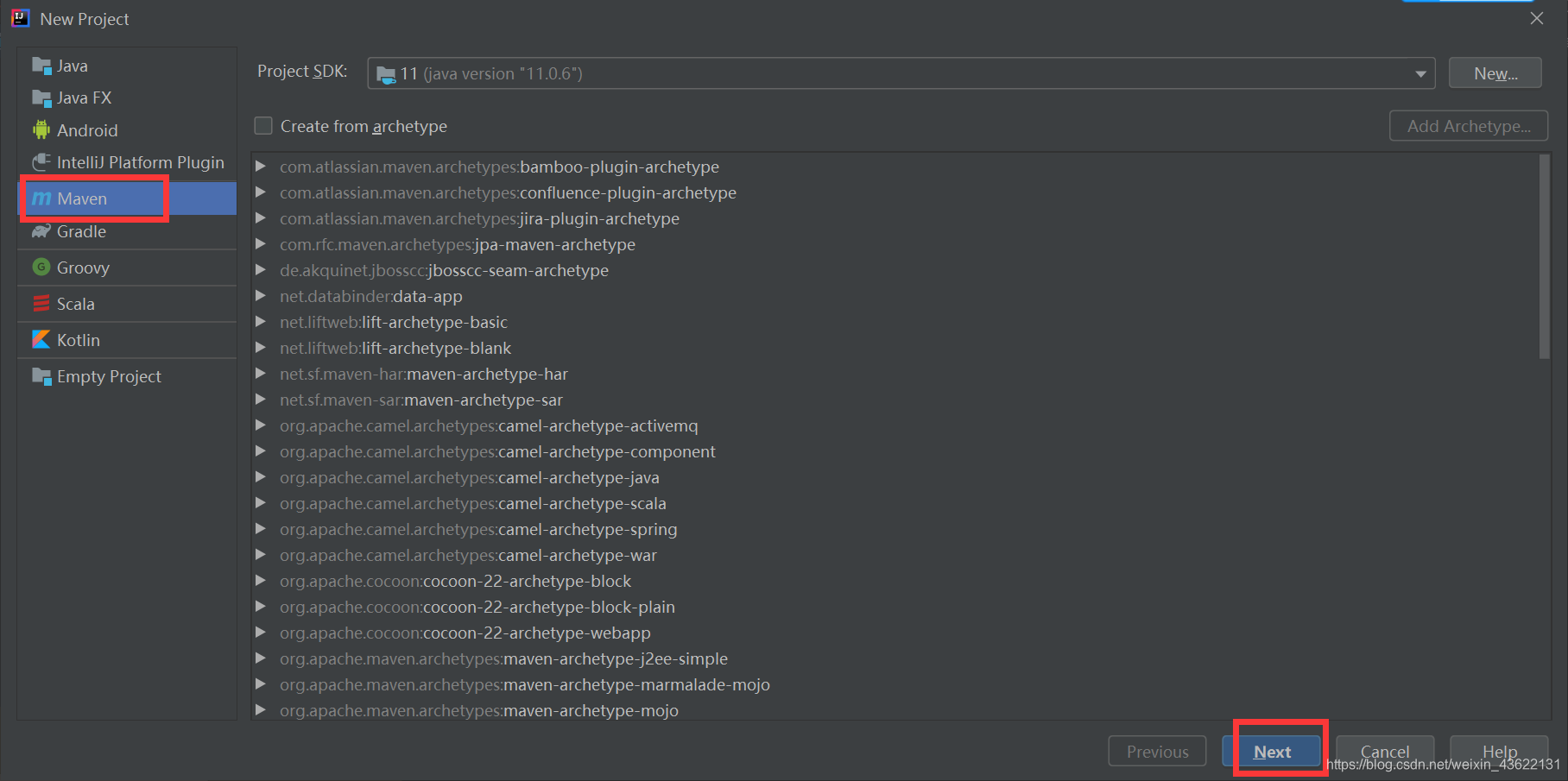1568x781 pixels.
Task: Click the Previous button
Action: pyautogui.click(x=1157, y=752)
